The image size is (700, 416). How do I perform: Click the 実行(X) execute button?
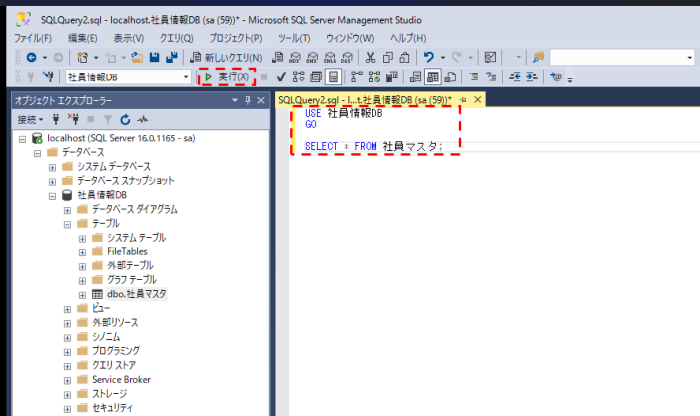click(x=227, y=77)
